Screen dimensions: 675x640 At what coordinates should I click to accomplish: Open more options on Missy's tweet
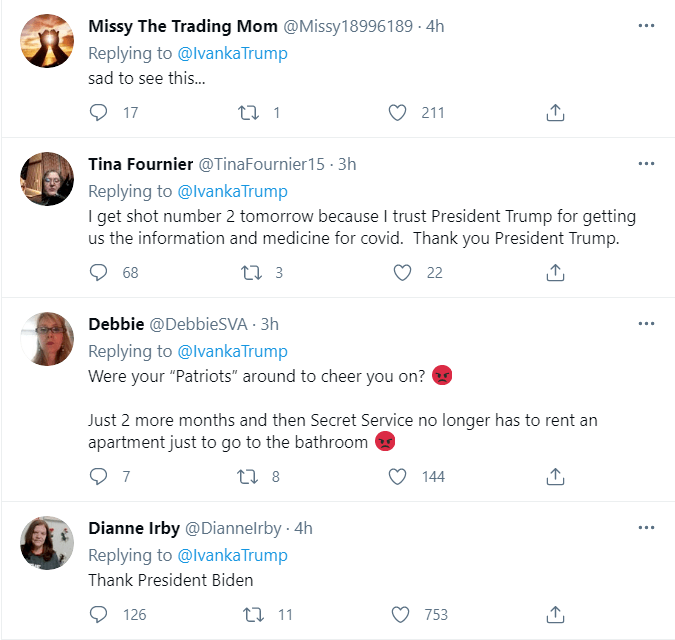pos(646,26)
